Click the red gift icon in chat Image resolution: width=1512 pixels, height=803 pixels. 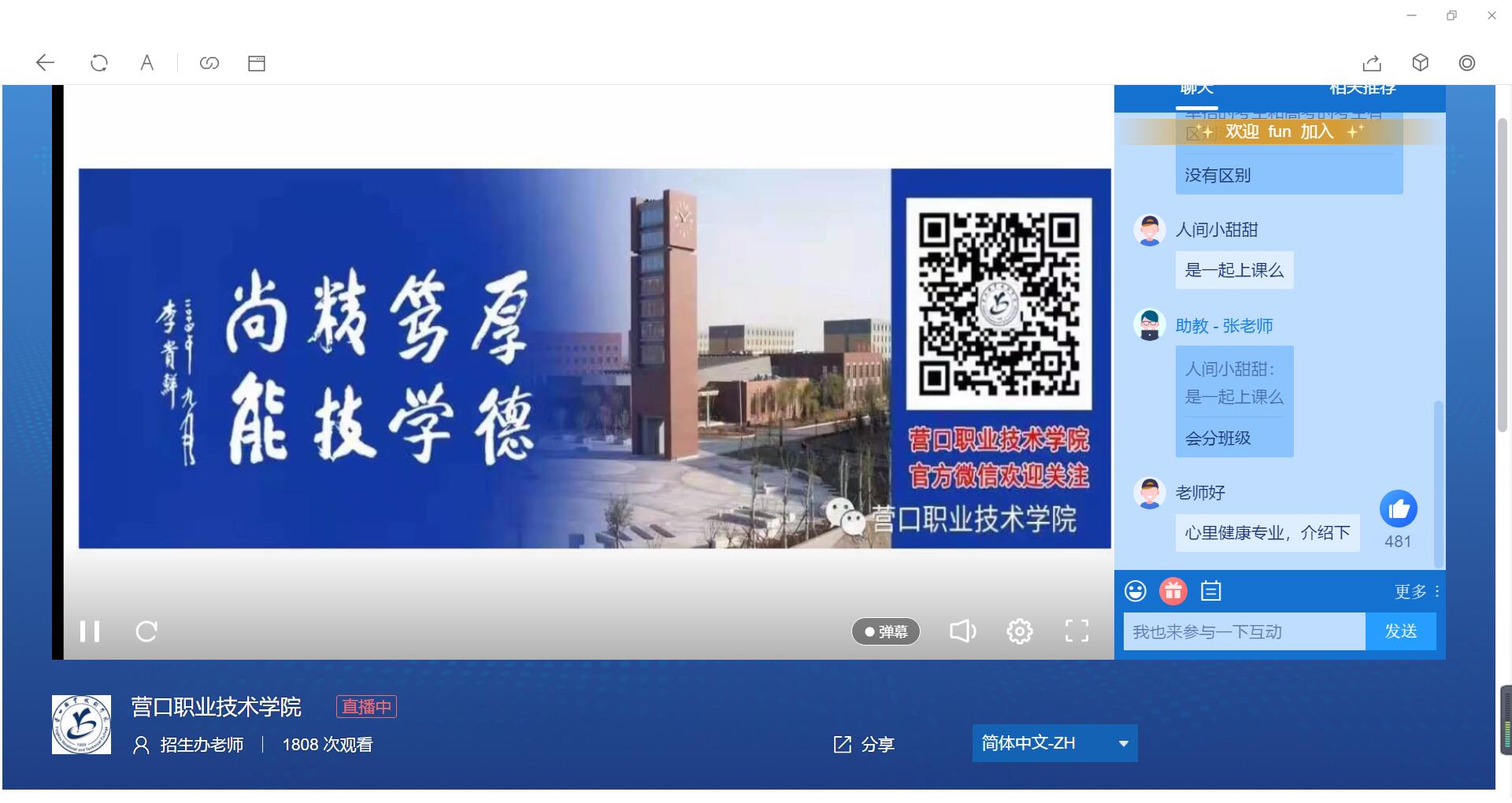tap(1173, 591)
